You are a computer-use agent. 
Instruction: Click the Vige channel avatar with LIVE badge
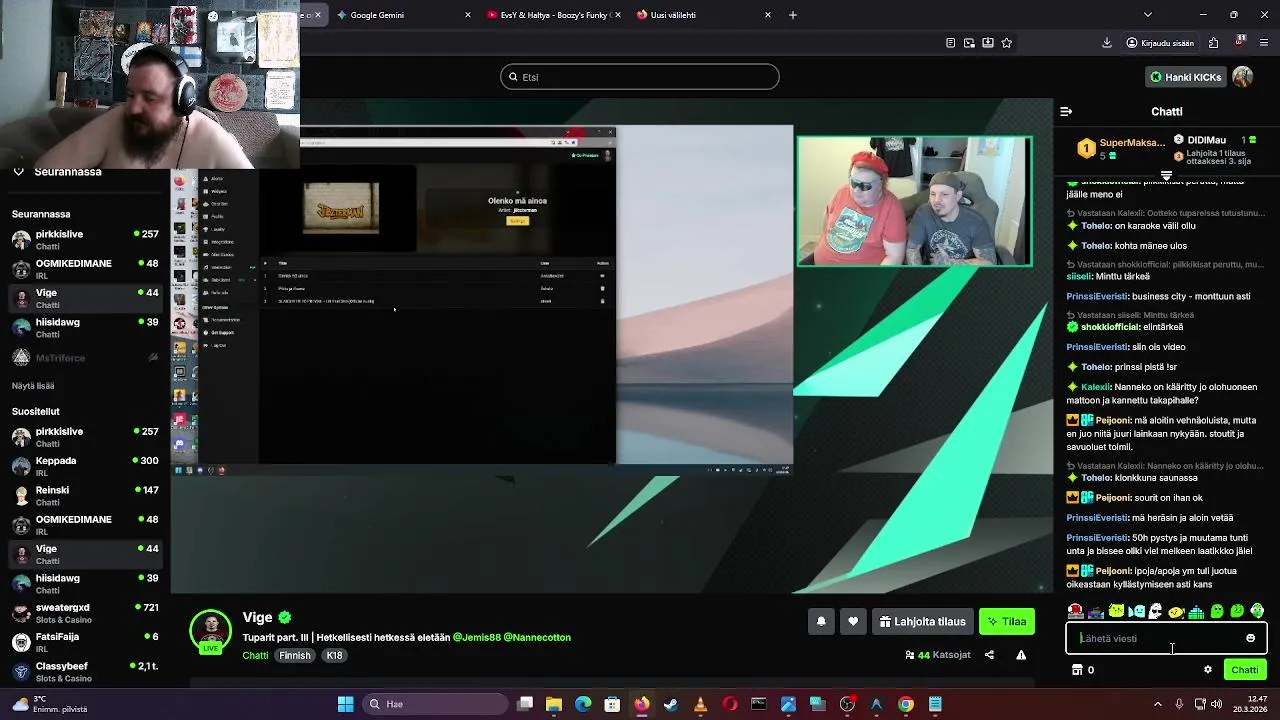(x=211, y=632)
